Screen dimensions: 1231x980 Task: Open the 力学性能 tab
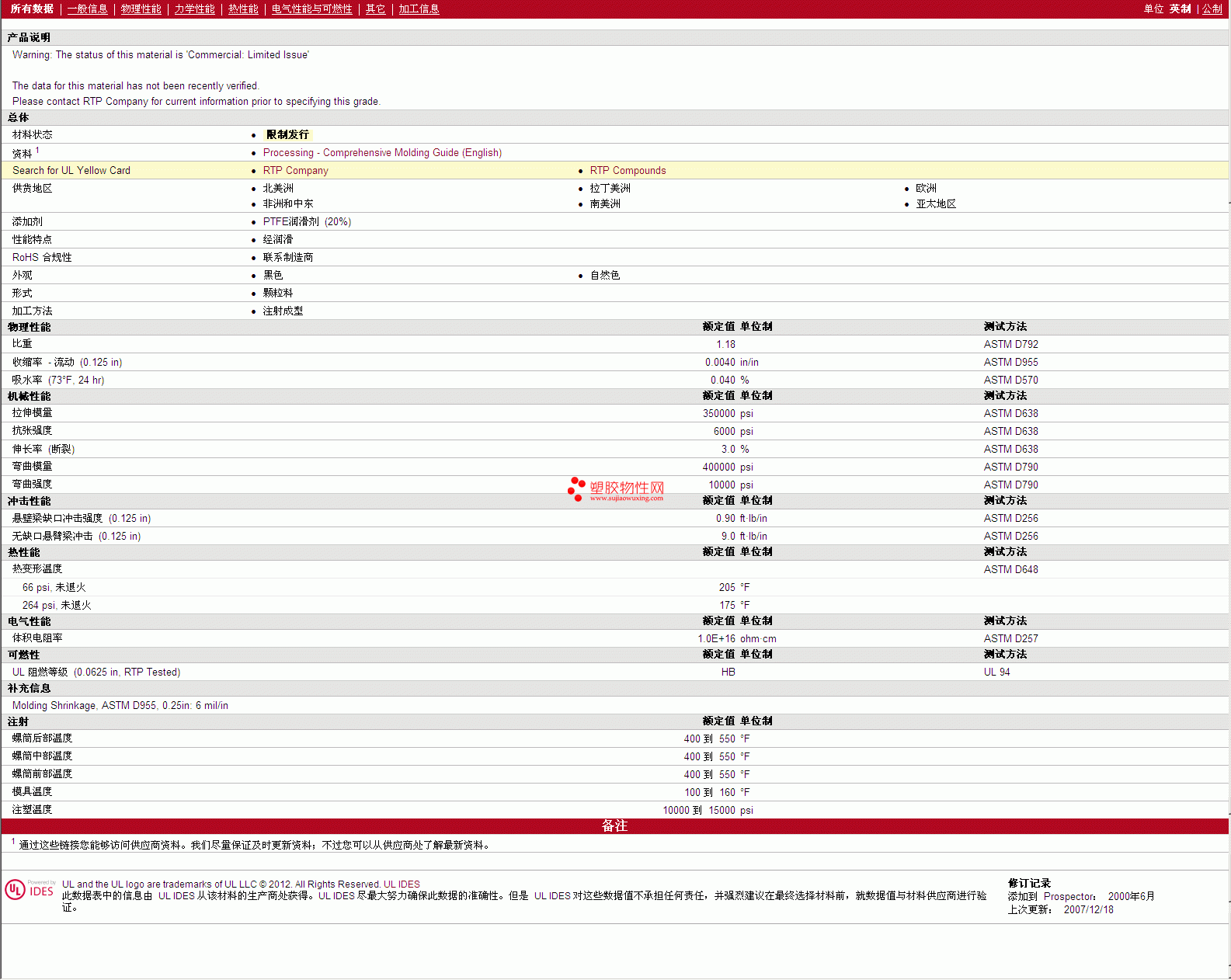195,9
